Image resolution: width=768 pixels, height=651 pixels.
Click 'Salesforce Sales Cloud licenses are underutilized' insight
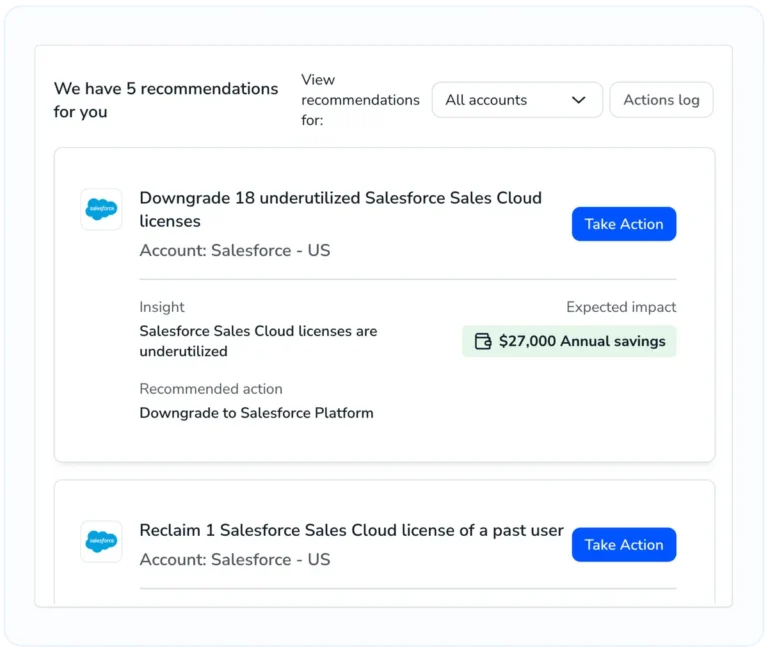[258, 341]
